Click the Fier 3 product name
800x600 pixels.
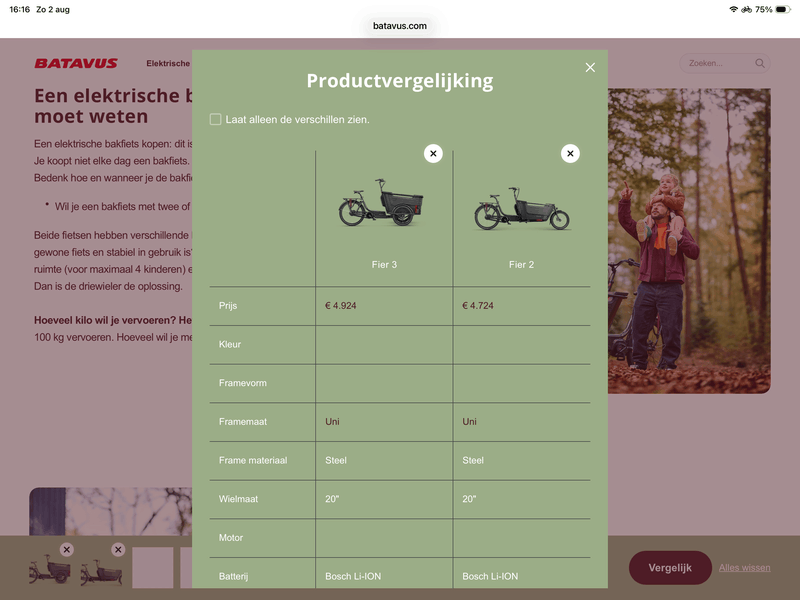point(384,265)
